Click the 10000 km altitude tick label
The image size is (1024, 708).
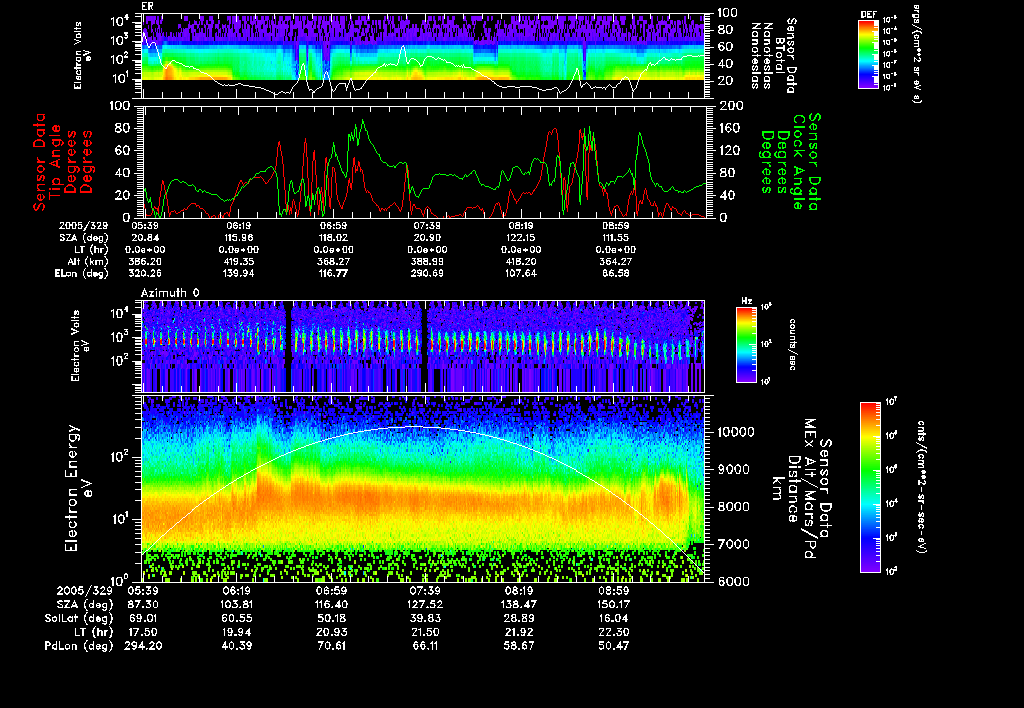tap(736, 432)
